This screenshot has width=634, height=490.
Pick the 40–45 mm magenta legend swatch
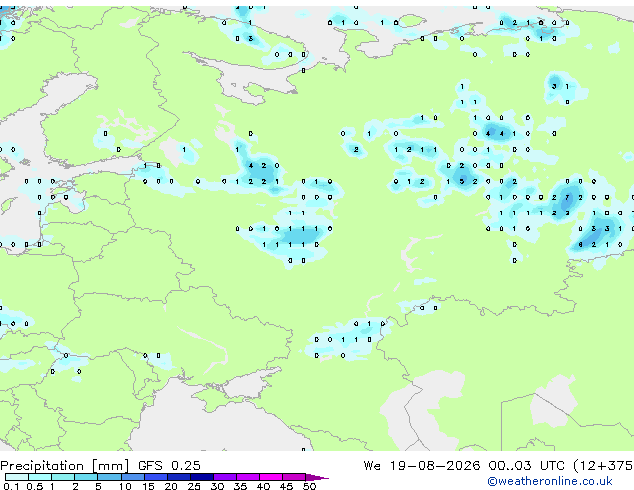pyautogui.click(x=271, y=477)
